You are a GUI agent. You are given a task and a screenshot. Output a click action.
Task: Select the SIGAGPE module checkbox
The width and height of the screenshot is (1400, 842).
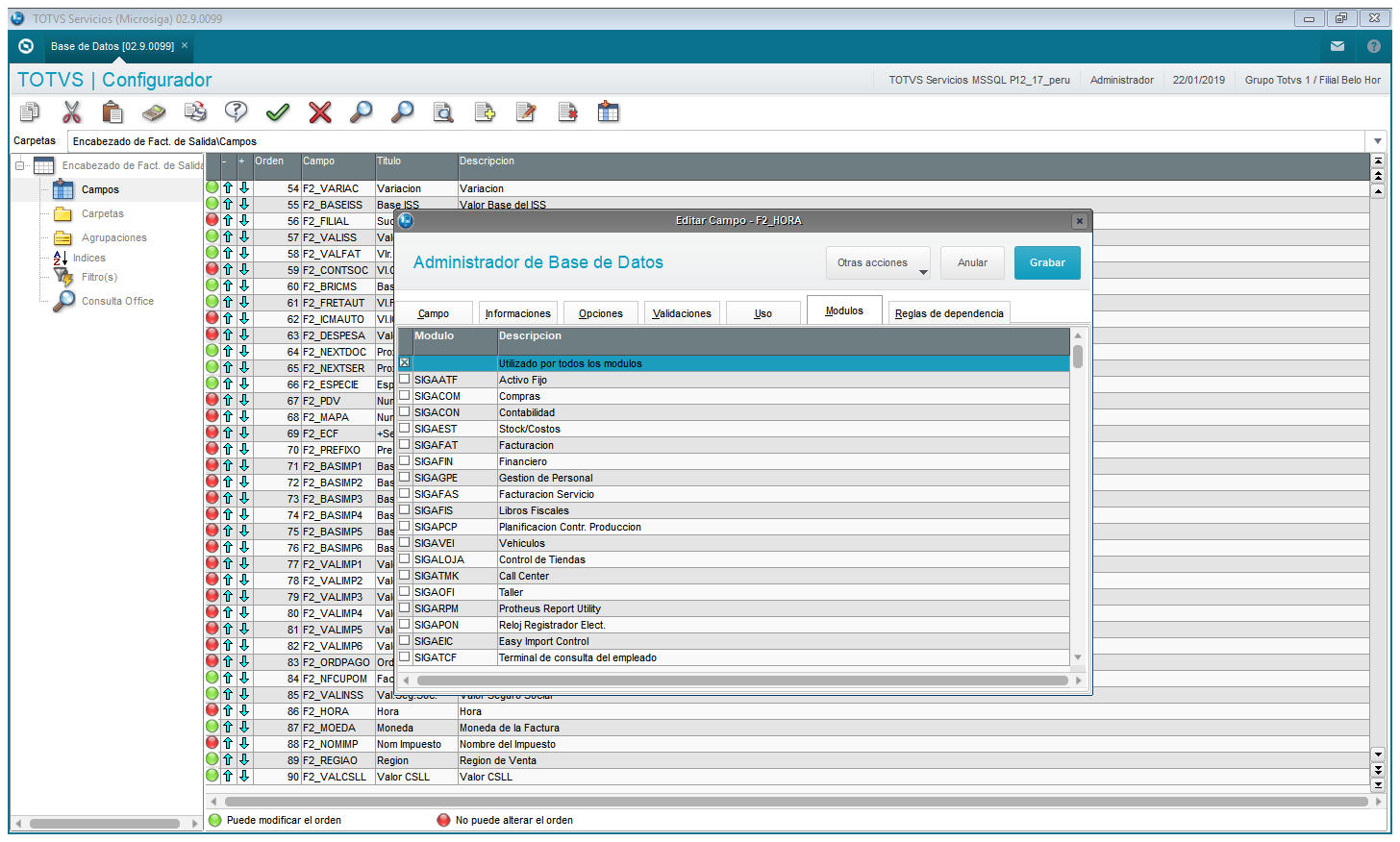tap(405, 477)
